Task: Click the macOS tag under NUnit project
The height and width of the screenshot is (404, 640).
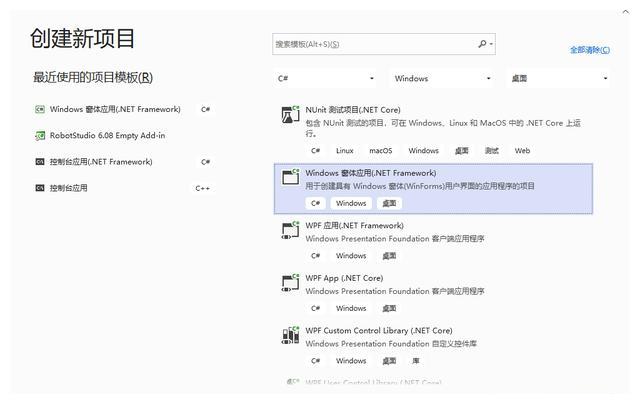Action: tap(380, 151)
